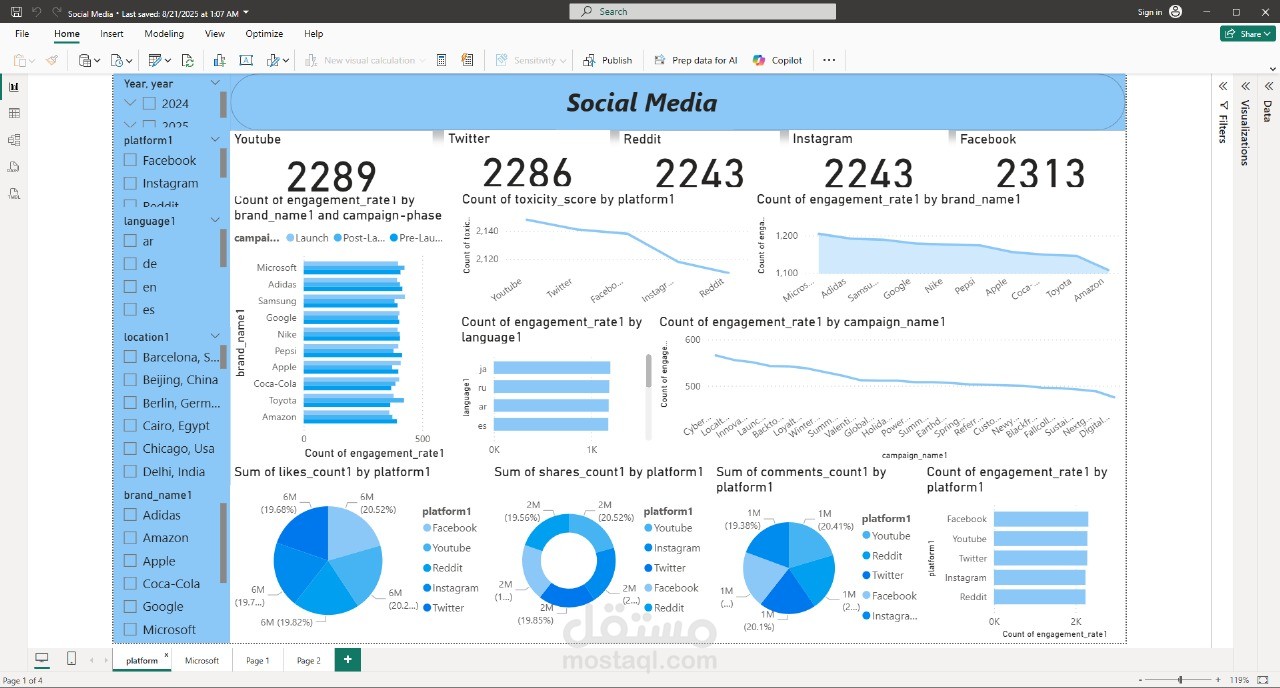Click in the Search box
This screenshot has height=688, width=1280.
pyautogui.click(x=703, y=12)
